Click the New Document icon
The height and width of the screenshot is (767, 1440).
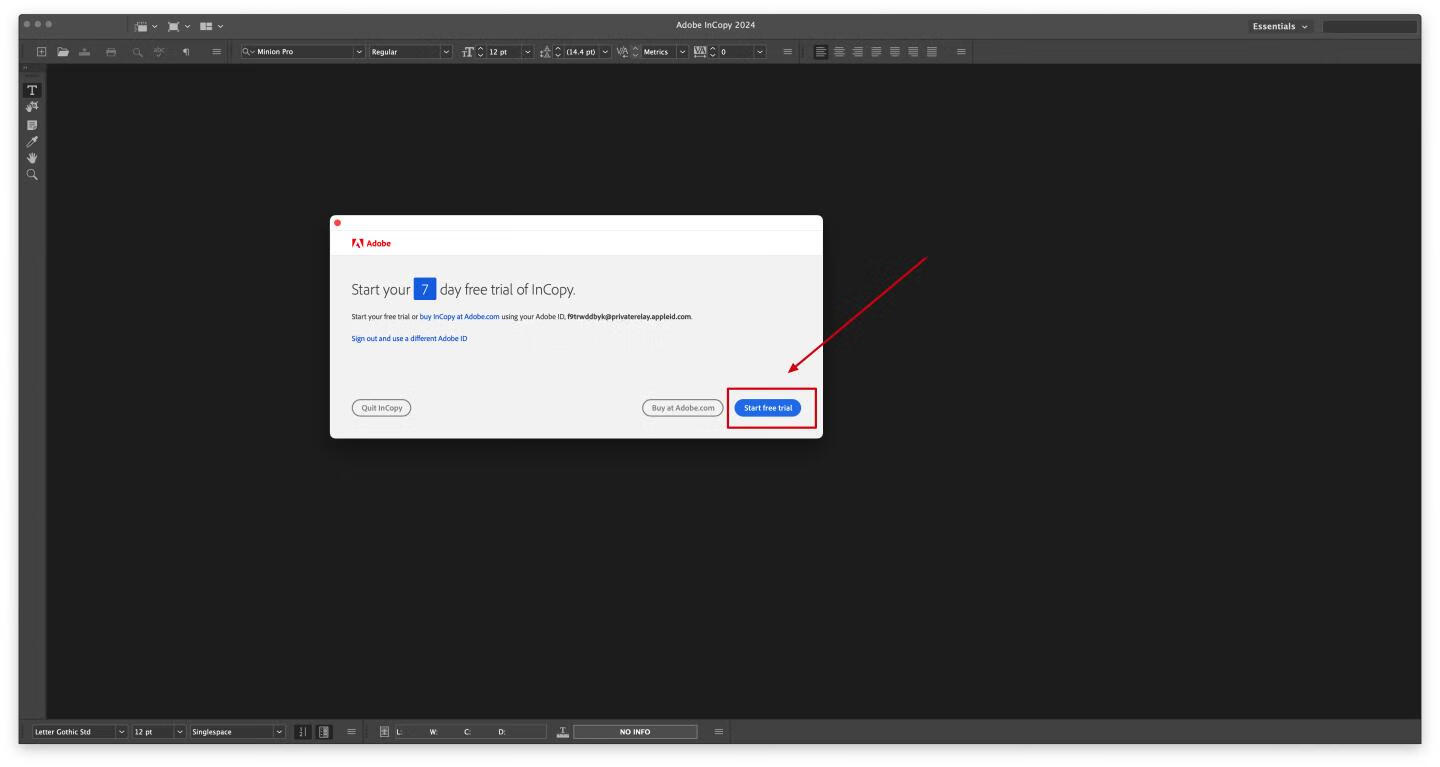tap(42, 51)
